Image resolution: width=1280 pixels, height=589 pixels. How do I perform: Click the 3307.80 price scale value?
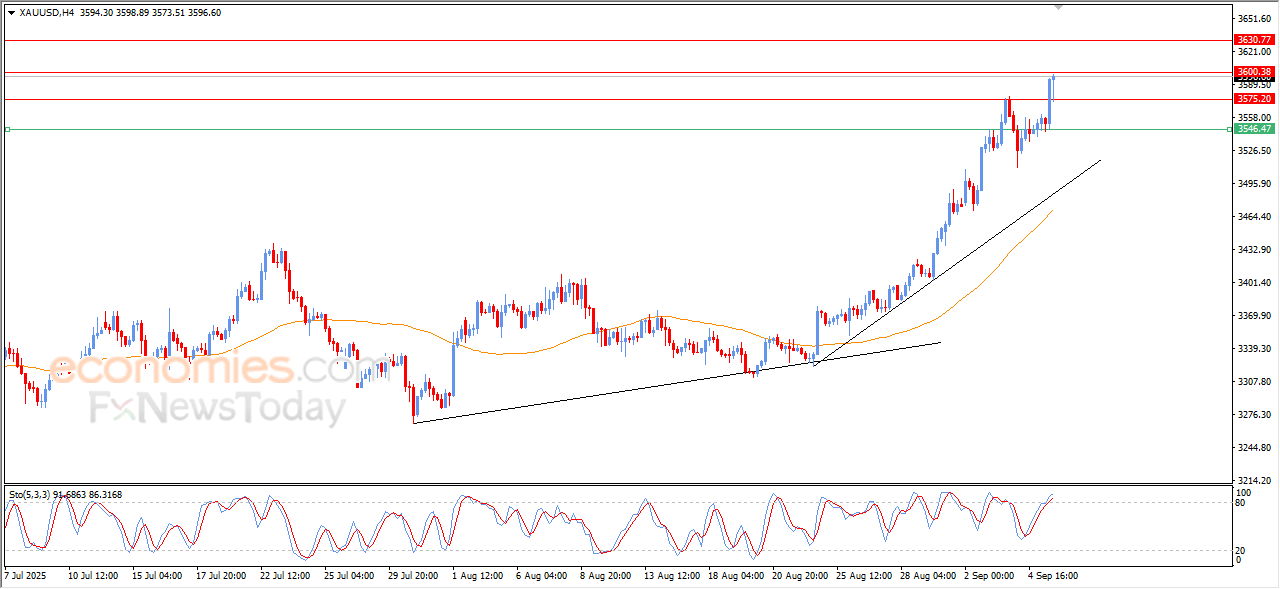(x=1254, y=382)
